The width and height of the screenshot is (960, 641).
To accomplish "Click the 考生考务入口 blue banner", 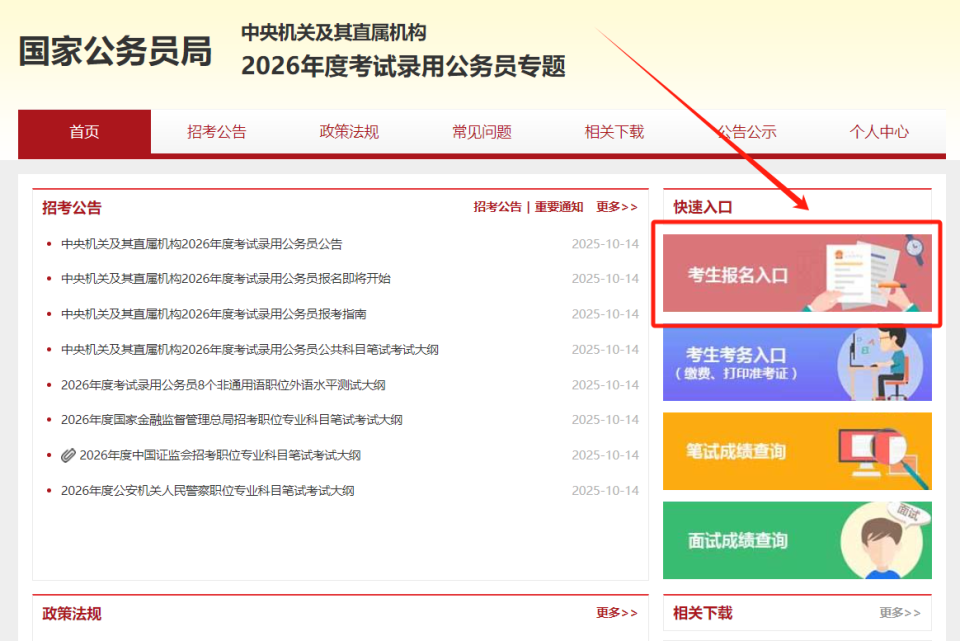I will [797, 362].
